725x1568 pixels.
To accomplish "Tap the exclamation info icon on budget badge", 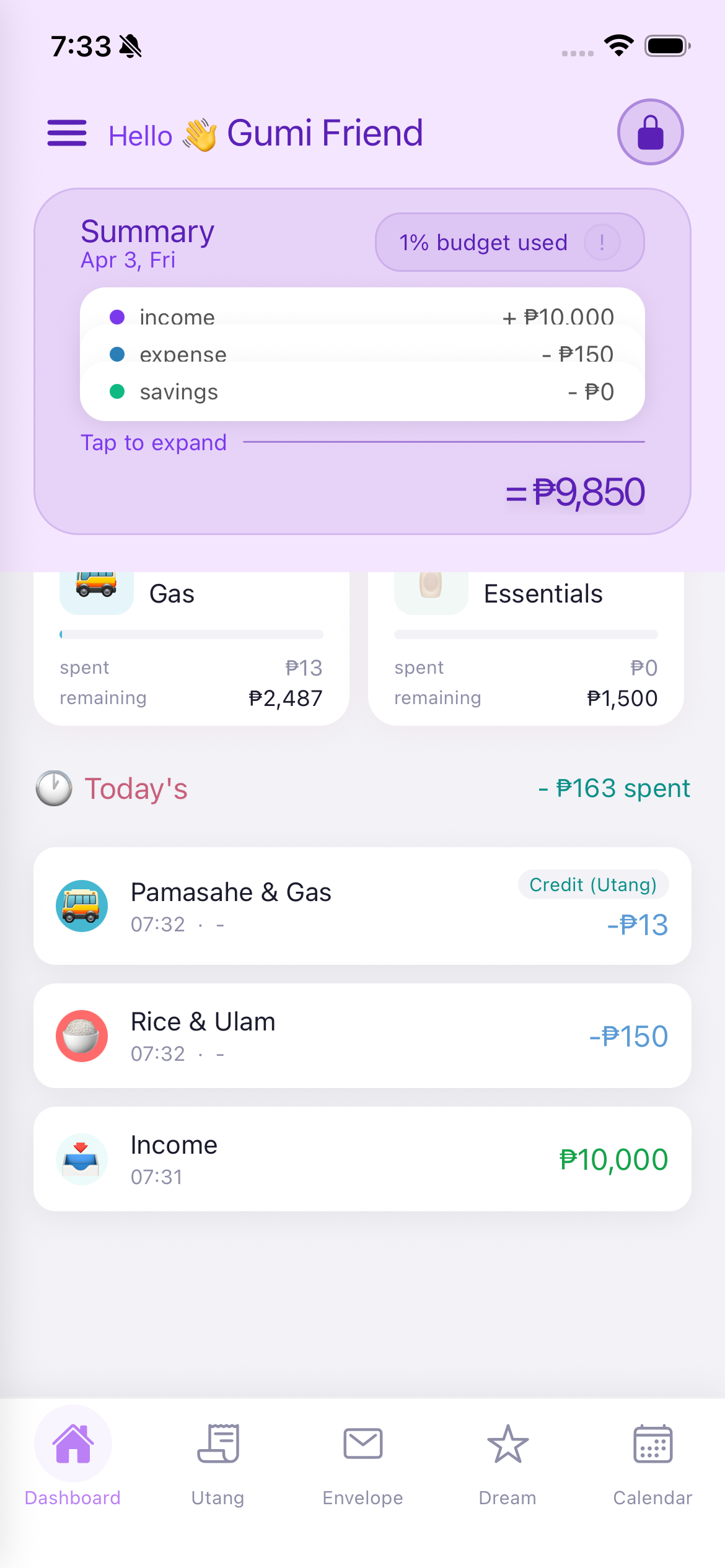I will coord(602,242).
